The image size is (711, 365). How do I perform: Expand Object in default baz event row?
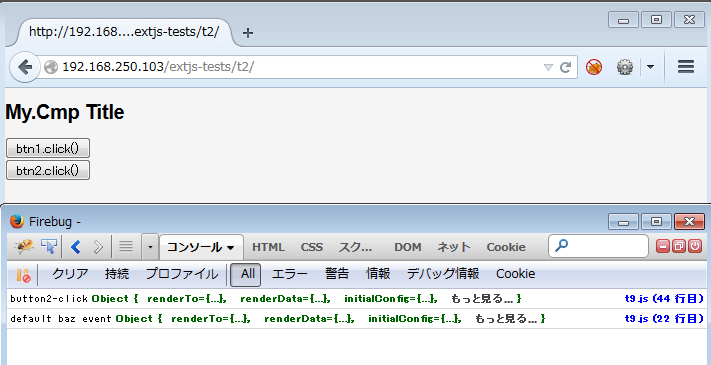tap(134, 319)
